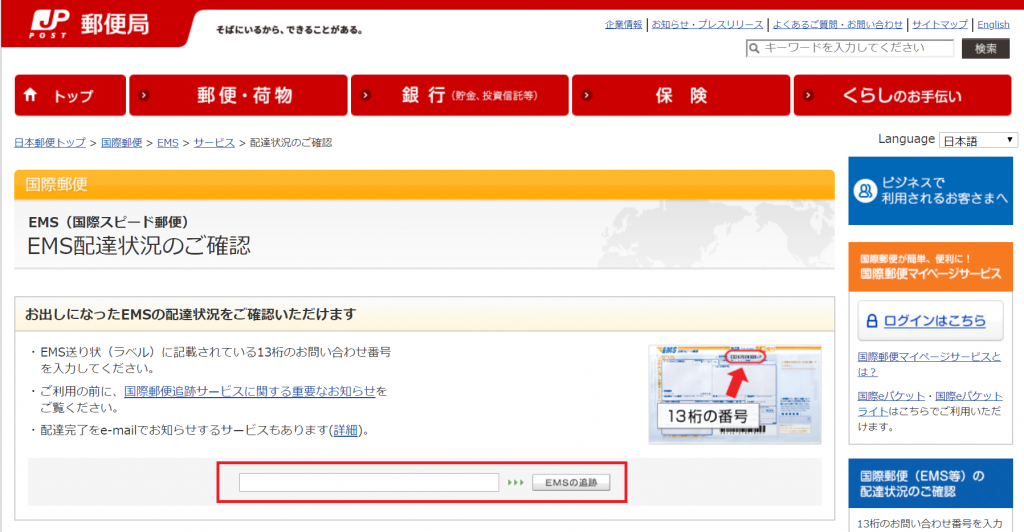The image size is (1024, 532).
Task: Click the person icon in ビジネスで banner
Action: tap(865, 191)
